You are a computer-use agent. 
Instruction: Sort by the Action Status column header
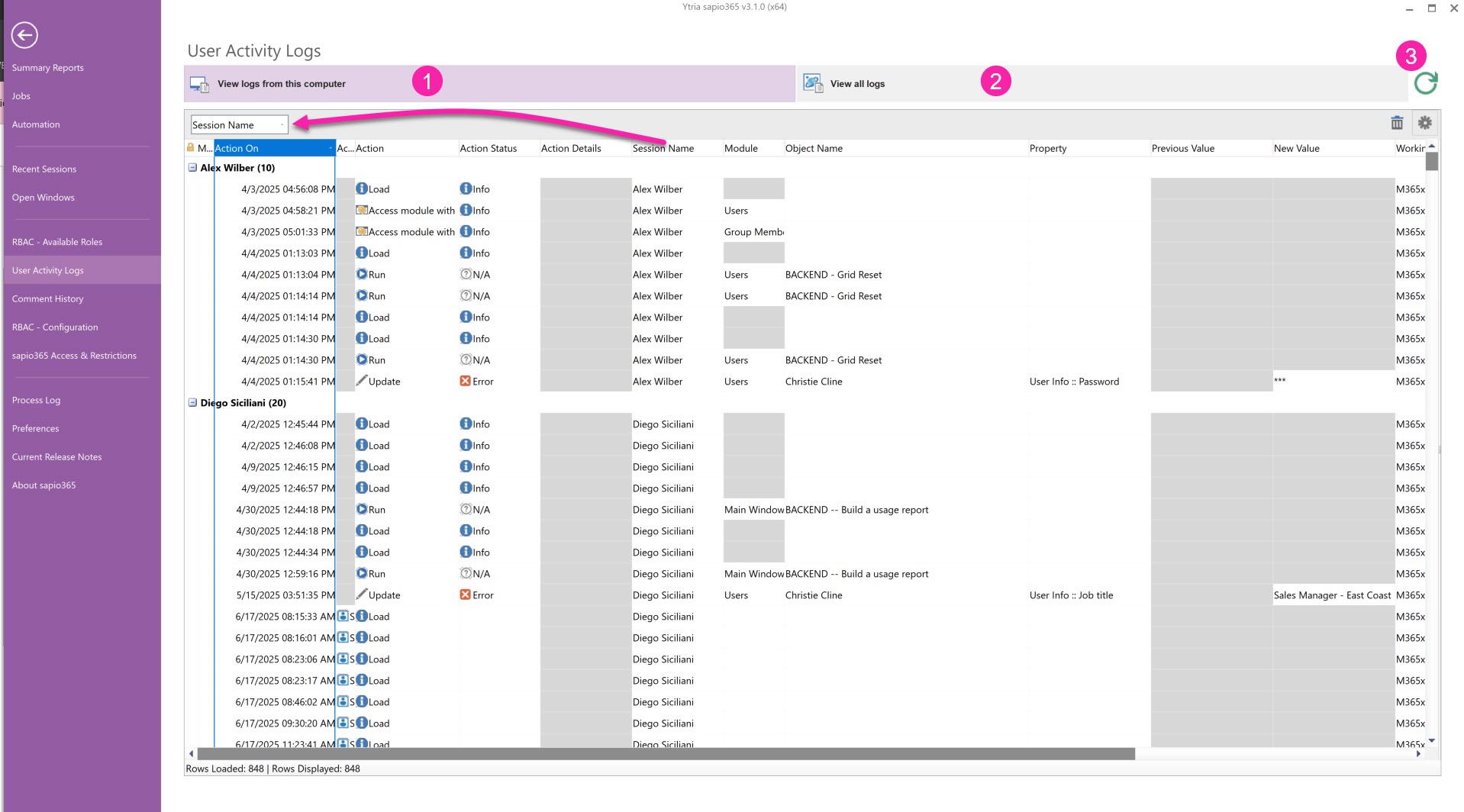point(488,149)
